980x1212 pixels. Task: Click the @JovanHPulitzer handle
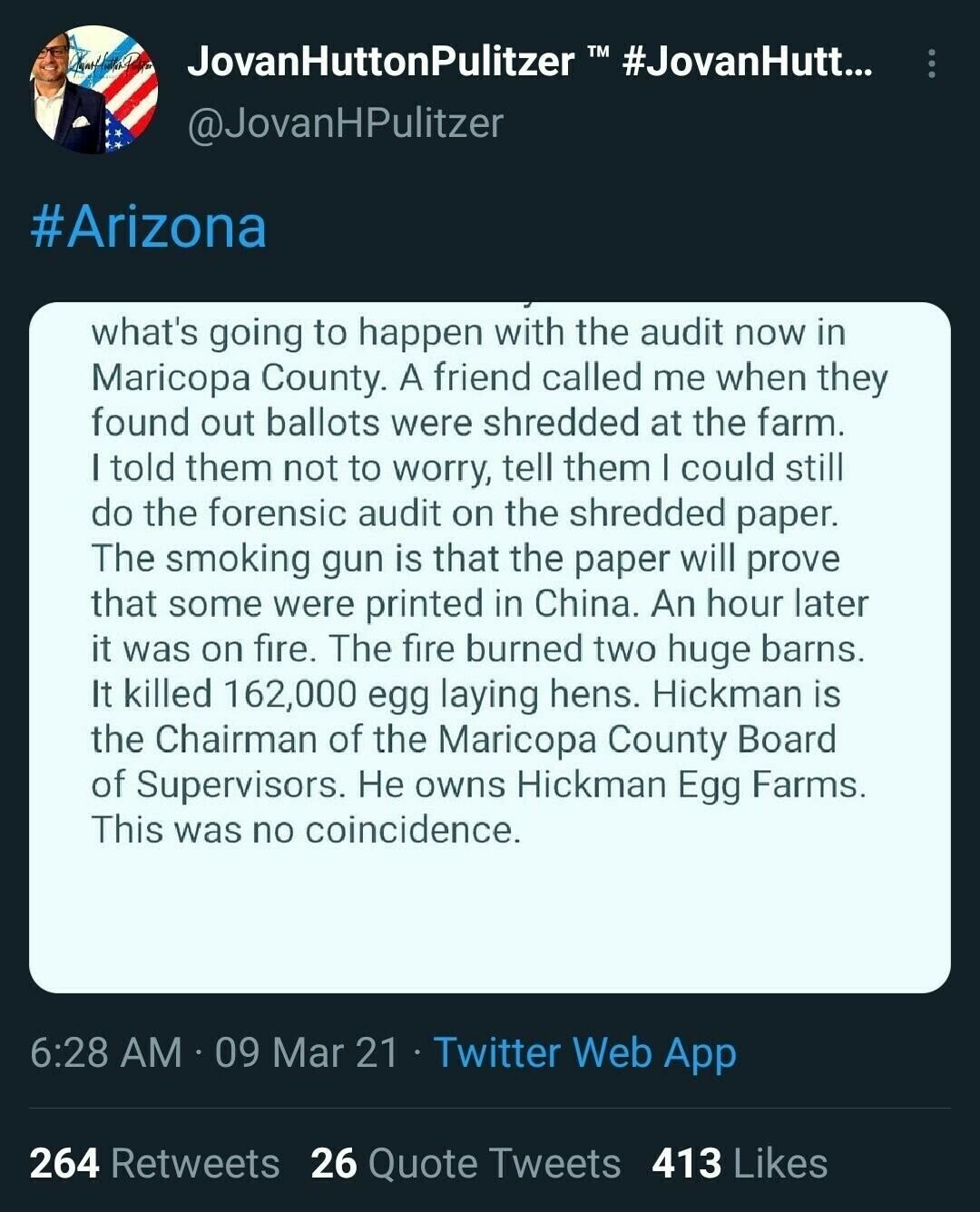pyautogui.click(x=345, y=123)
